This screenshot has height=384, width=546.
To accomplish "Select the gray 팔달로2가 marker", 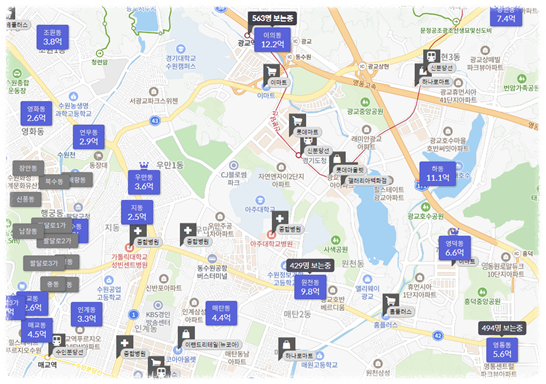I will pos(57,241).
